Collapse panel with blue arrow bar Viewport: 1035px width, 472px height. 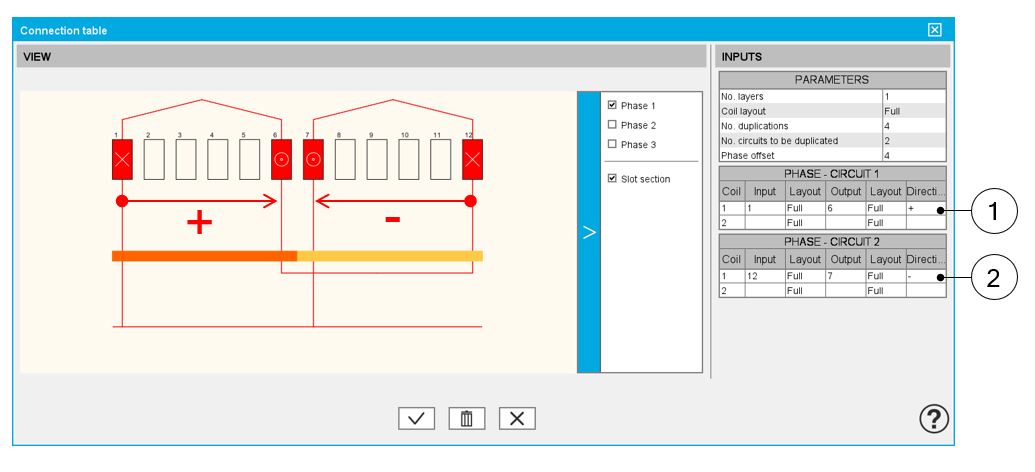[x=589, y=232]
